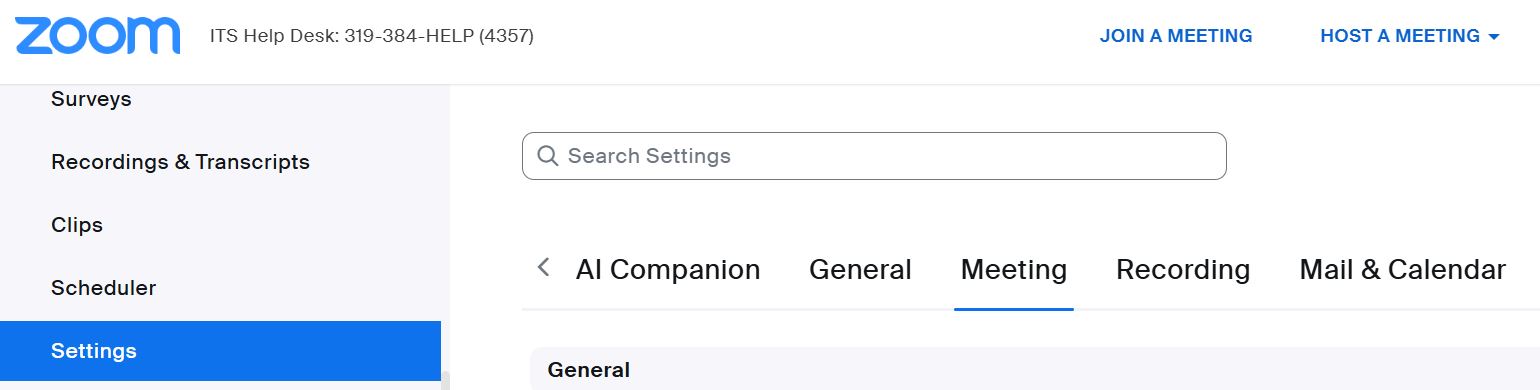
Task: Click the magnifier icon in Search Settings
Action: 547,156
